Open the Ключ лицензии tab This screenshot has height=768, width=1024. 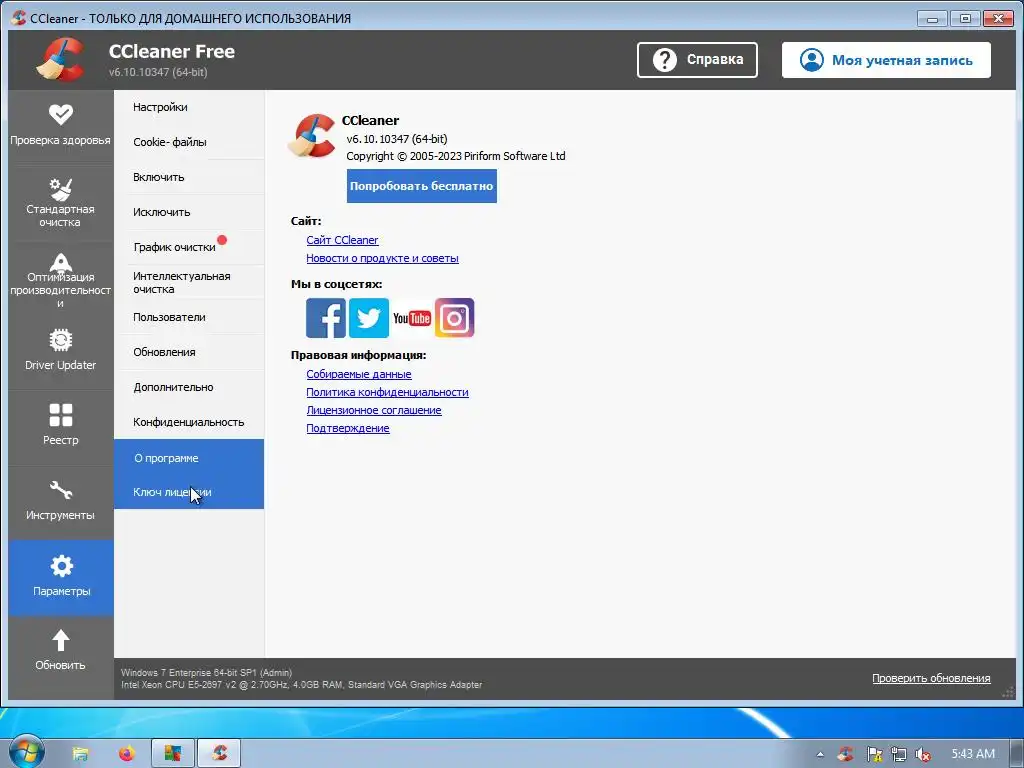click(x=189, y=492)
